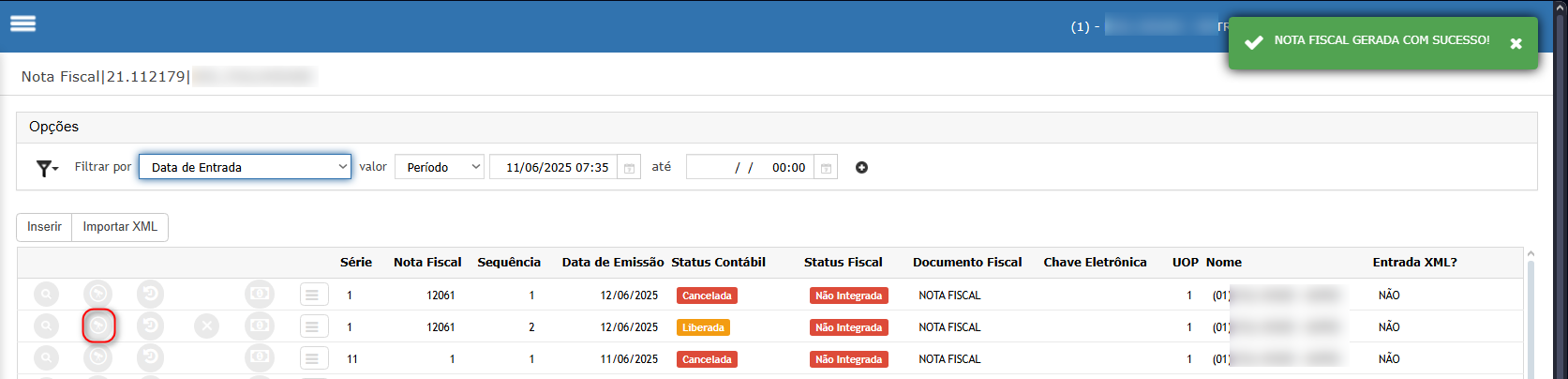1568x379 pixels.
Task: Click the 'Sequência' column header
Action: pyautogui.click(x=509, y=263)
